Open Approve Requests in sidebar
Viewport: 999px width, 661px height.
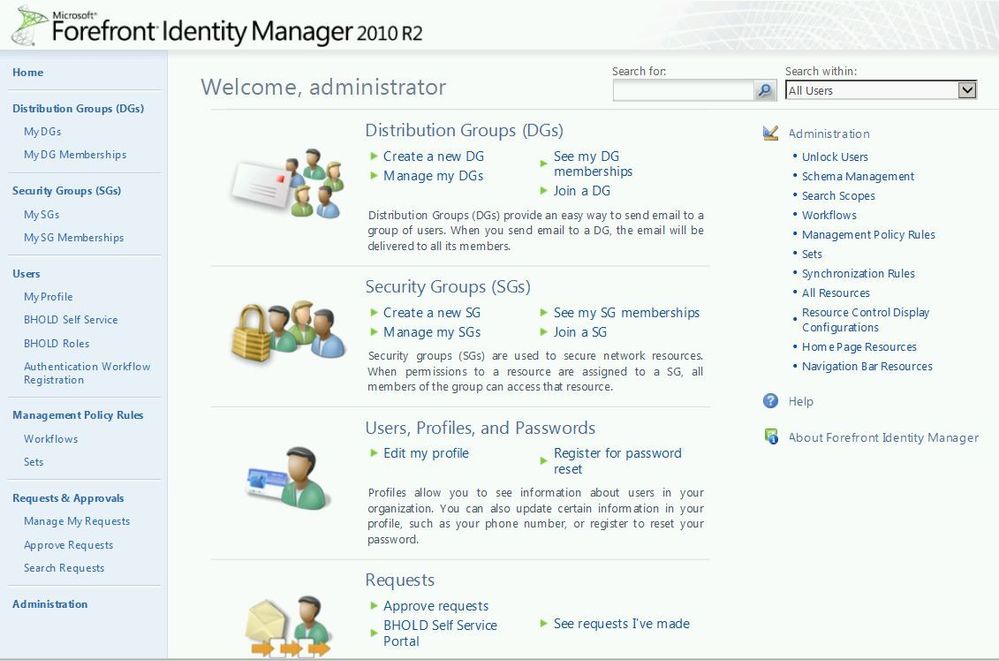coord(69,544)
